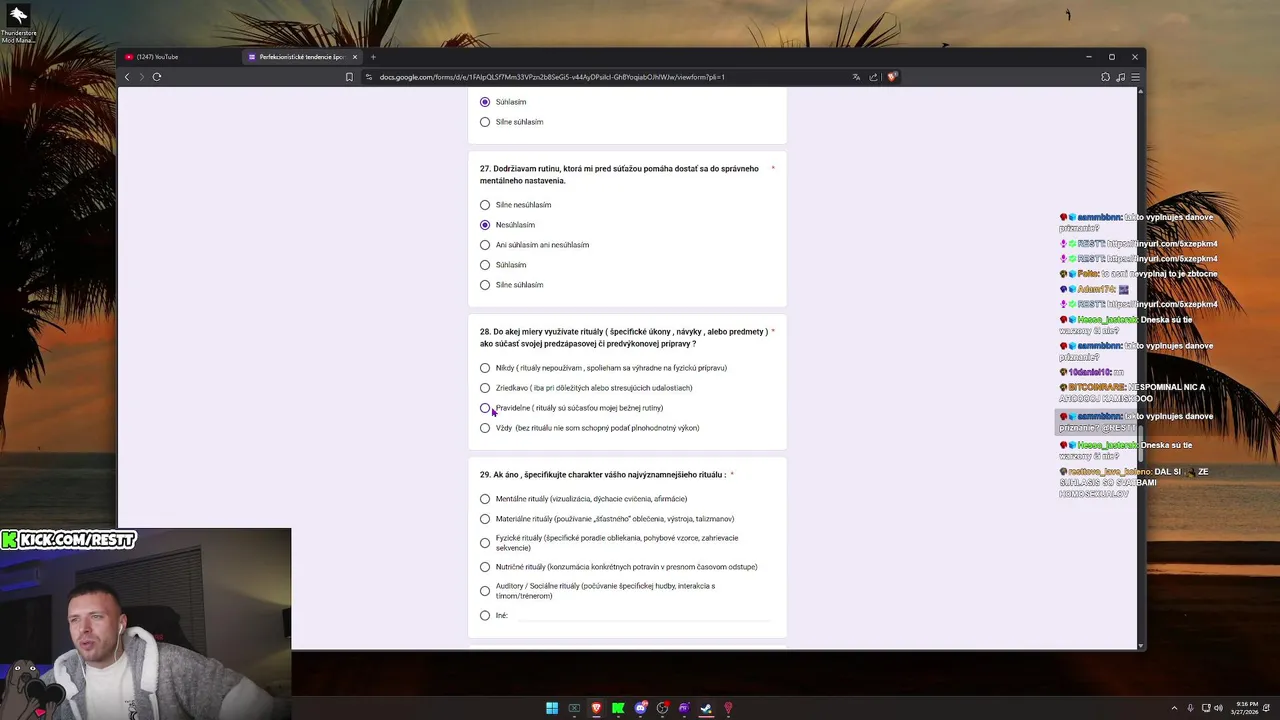Choose 'Vždy' for question 28
This screenshot has width=1280, height=720.
[485, 428]
